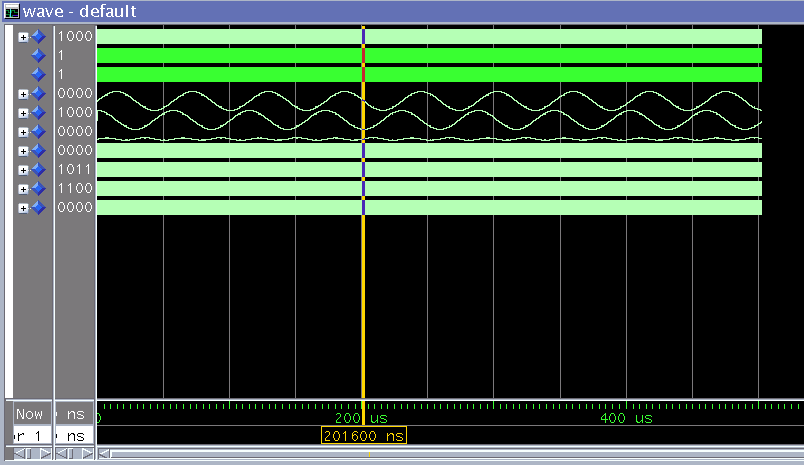Click the 200 us mark on the timeline

pos(361,418)
